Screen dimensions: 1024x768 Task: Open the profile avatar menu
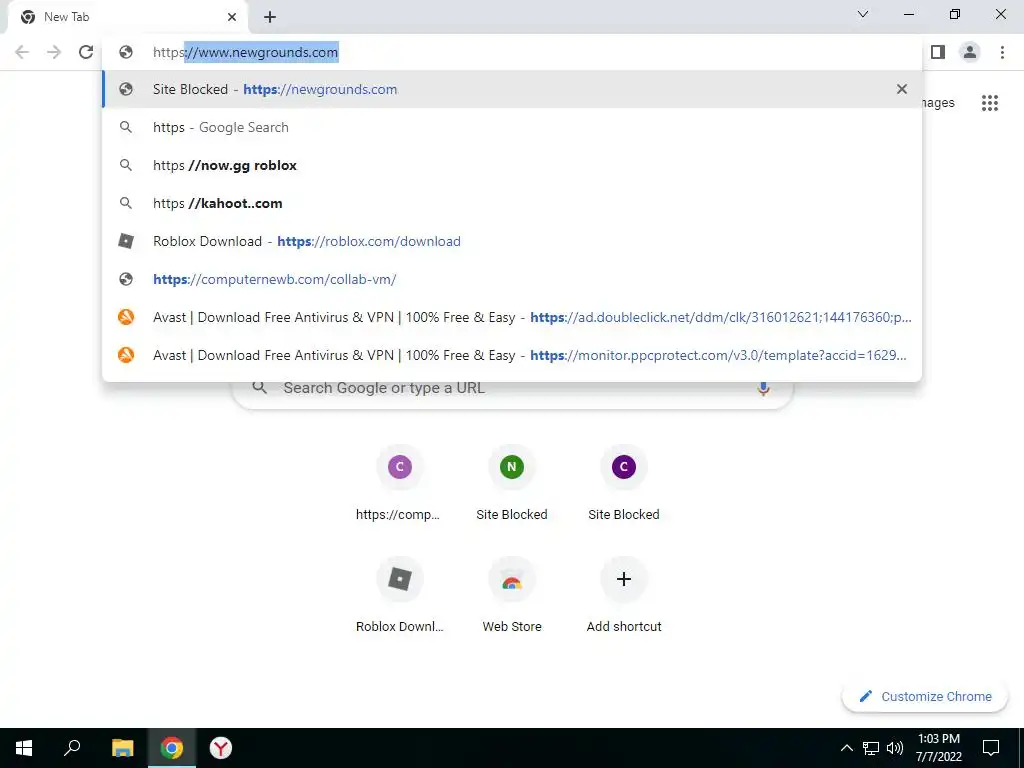tap(970, 52)
